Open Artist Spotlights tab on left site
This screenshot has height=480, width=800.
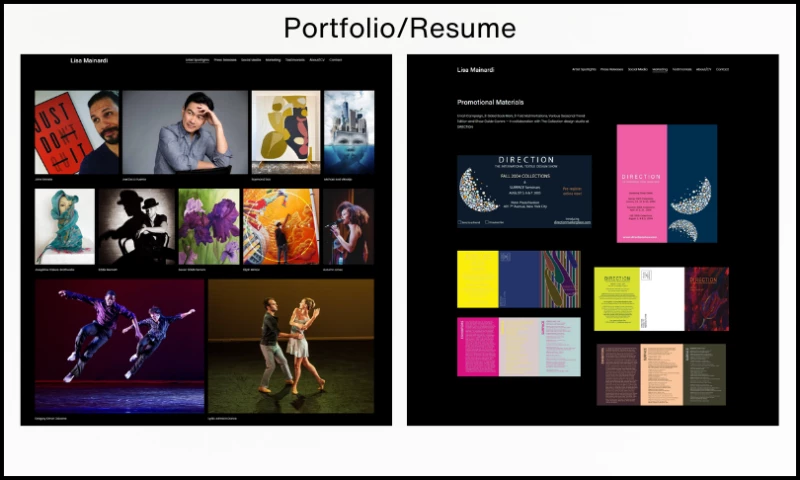point(197,60)
